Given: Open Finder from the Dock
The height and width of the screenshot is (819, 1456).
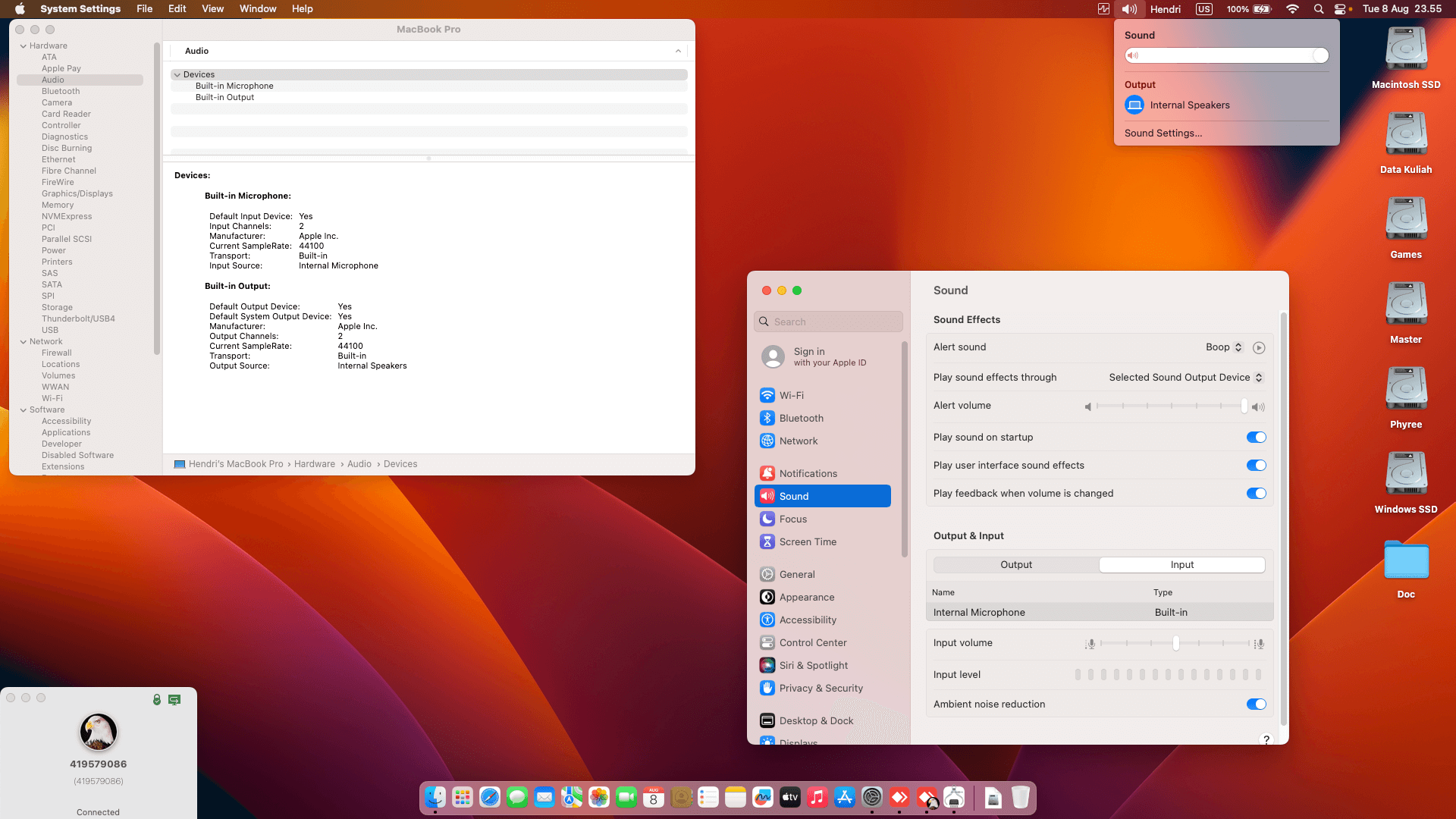Looking at the screenshot, I should 435,797.
